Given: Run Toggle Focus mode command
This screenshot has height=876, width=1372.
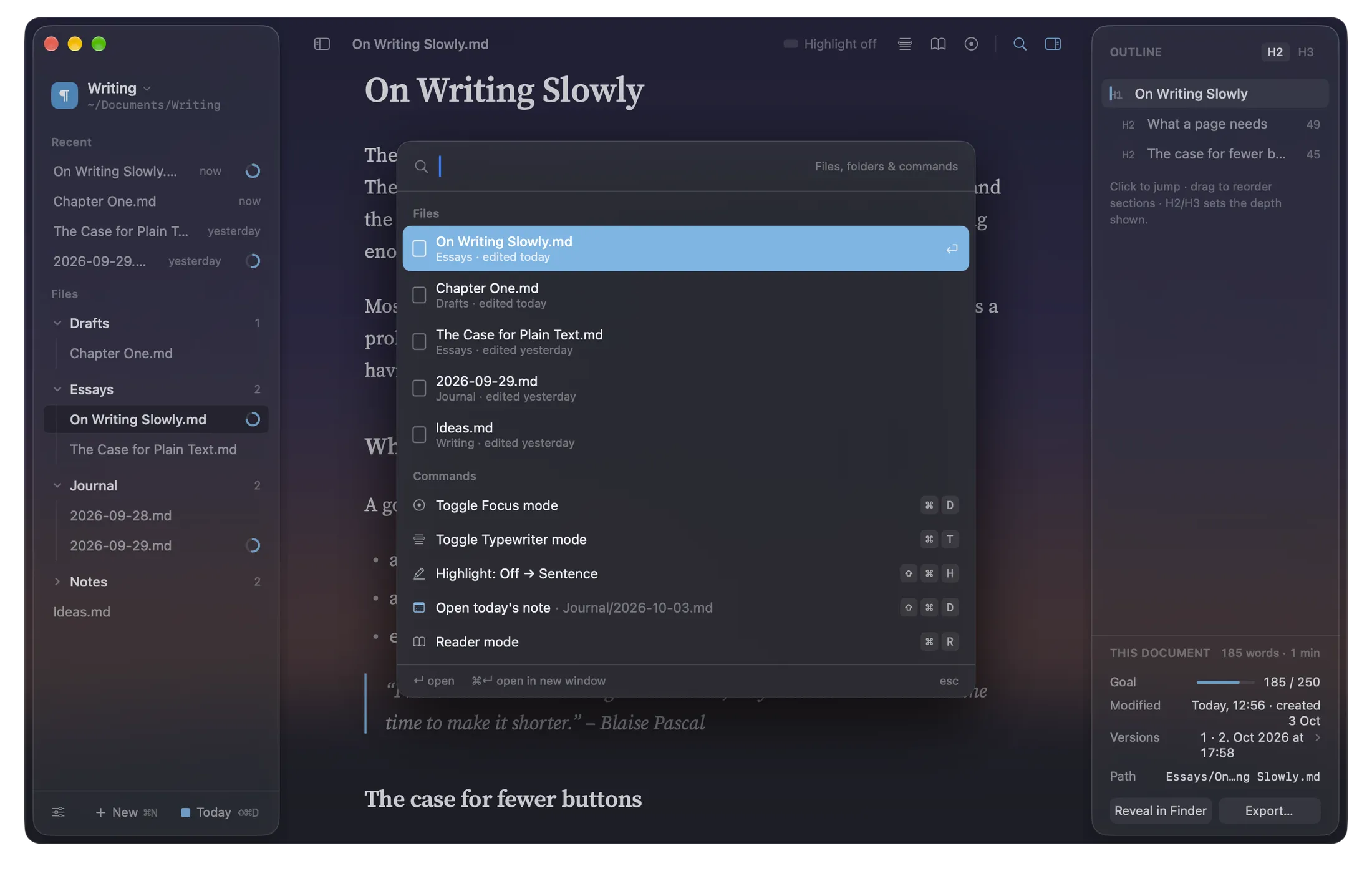Looking at the screenshot, I should pos(685,505).
